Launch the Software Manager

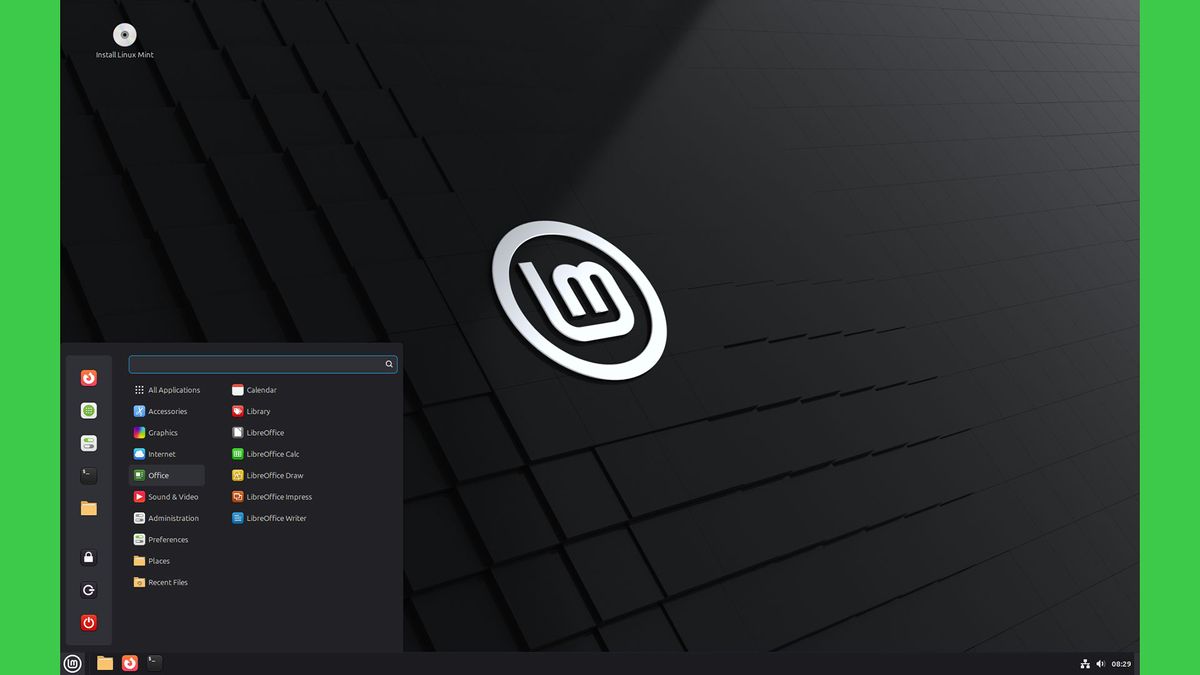click(x=88, y=410)
